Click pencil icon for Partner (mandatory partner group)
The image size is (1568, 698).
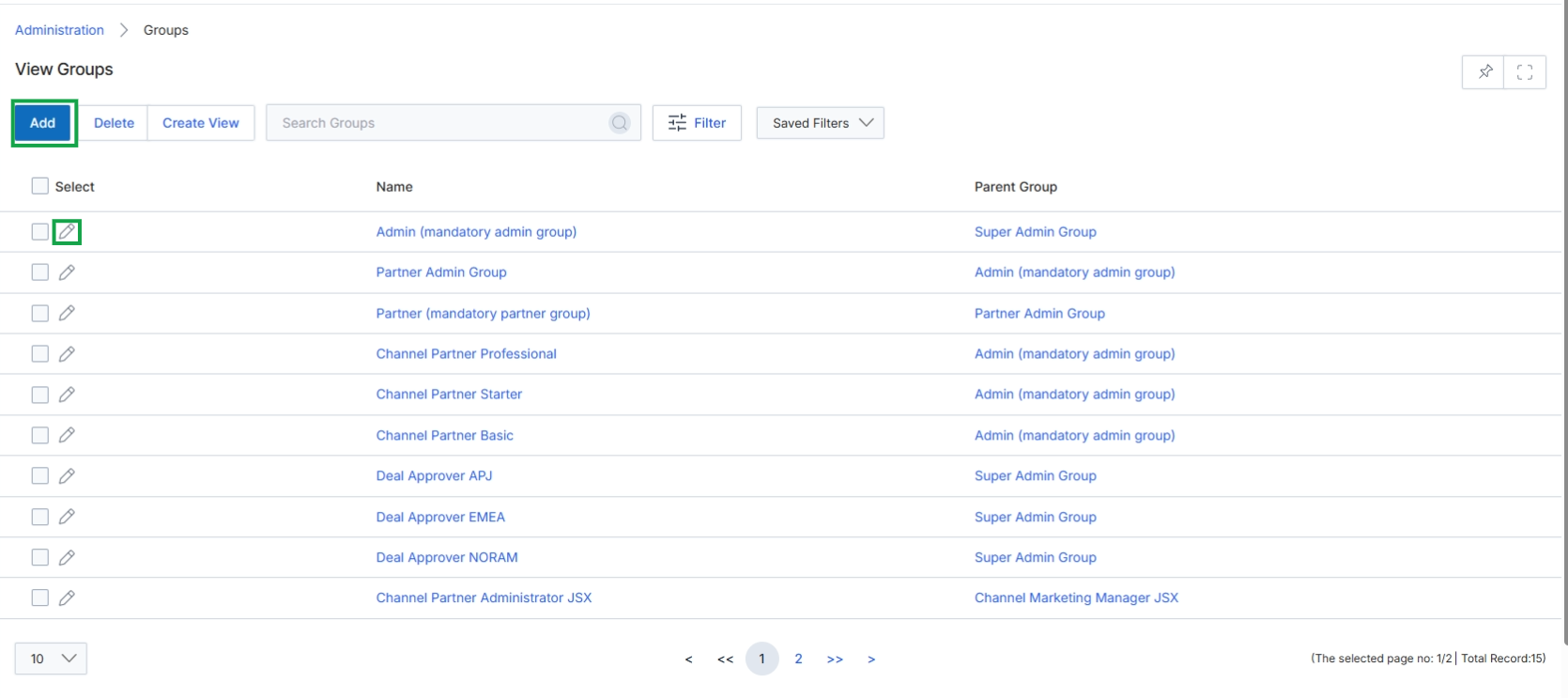pyautogui.click(x=67, y=313)
